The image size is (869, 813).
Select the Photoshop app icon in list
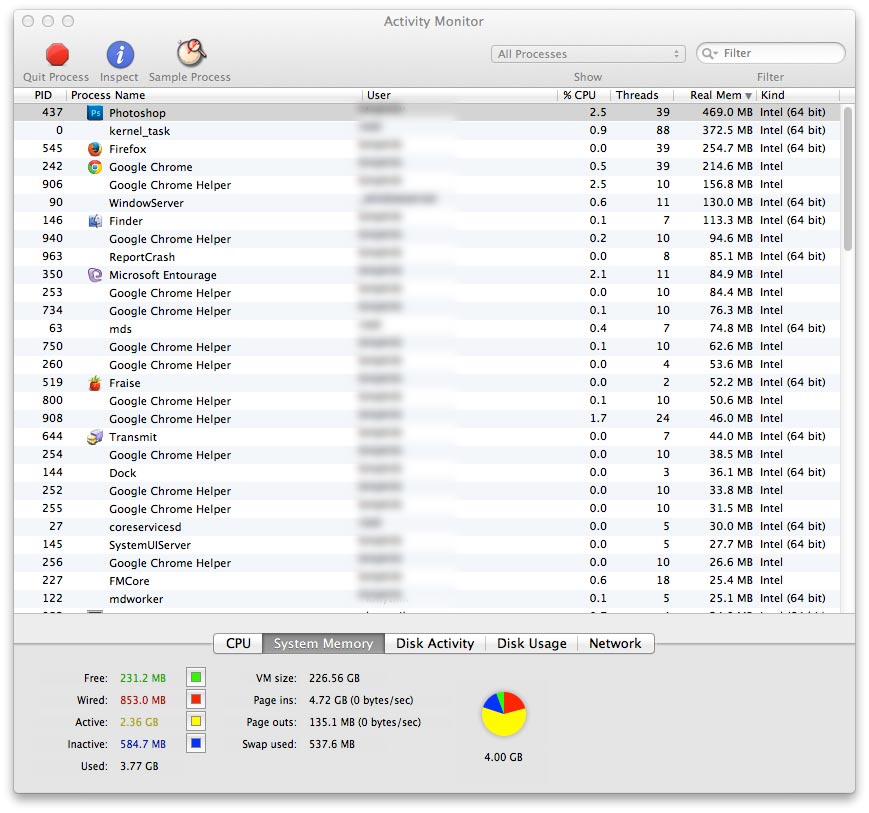[x=95, y=113]
